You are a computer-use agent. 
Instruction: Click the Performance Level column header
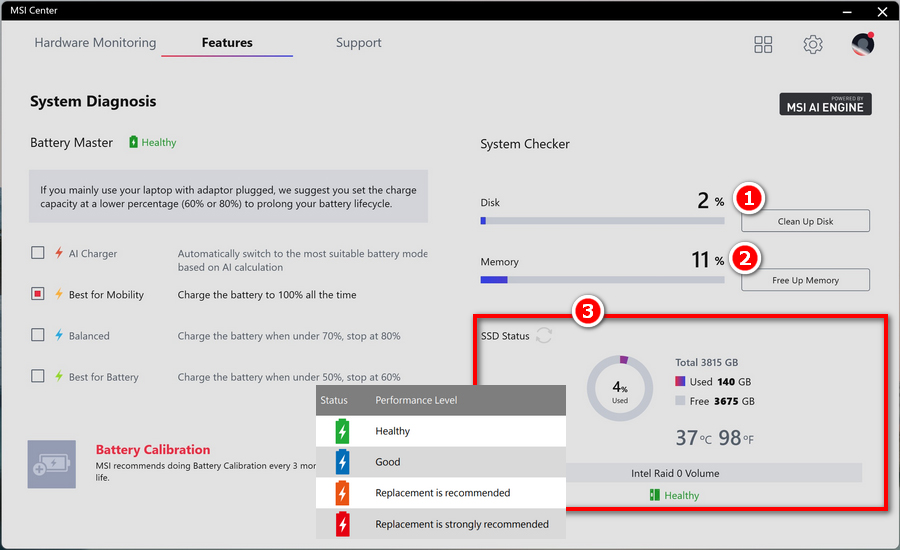[x=416, y=400]
